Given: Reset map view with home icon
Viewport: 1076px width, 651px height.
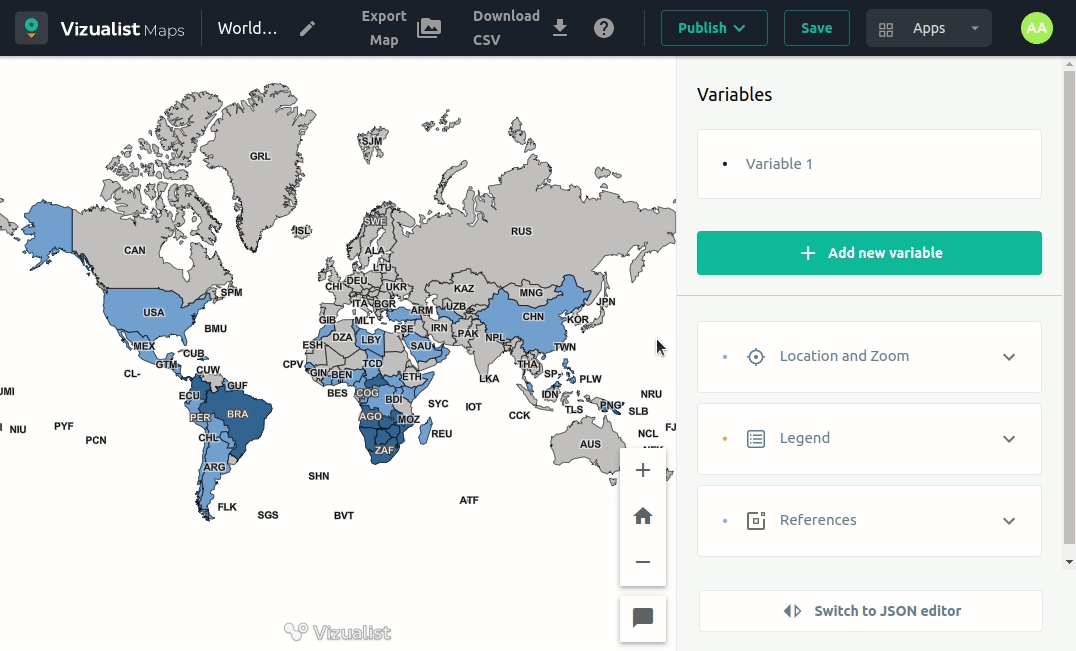Looking at the screenshot, I should 643,516.
